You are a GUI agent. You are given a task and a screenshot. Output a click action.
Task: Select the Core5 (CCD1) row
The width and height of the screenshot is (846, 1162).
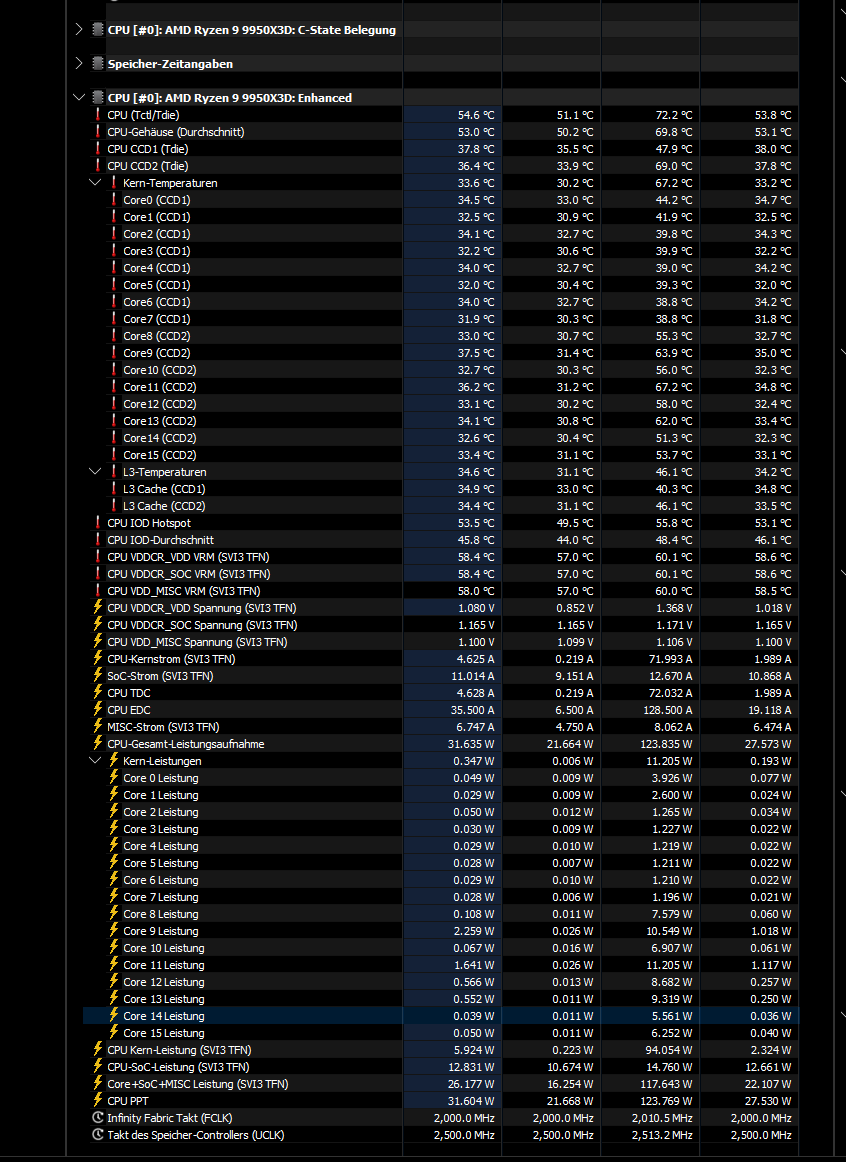click(x=440, y=285)
